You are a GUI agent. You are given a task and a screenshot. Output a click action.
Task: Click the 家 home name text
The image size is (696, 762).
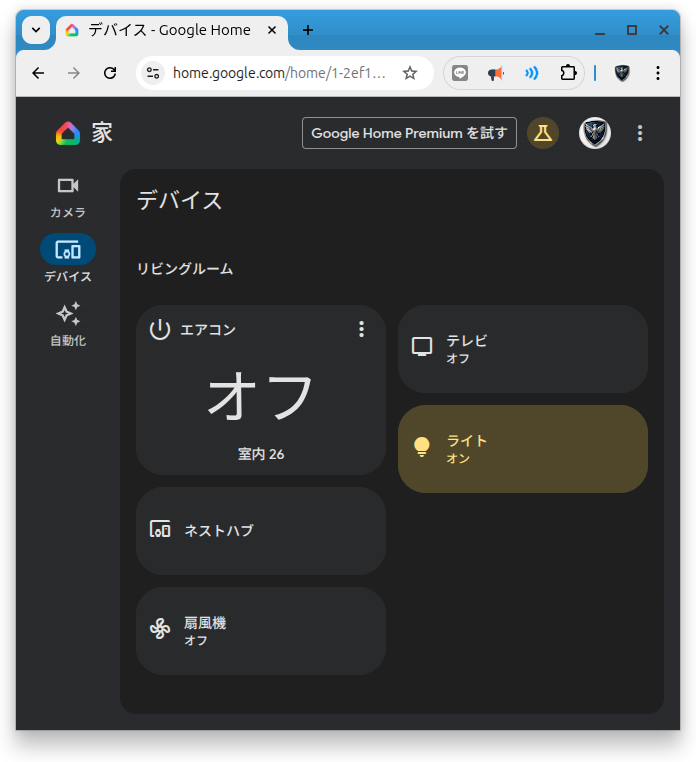(103, 133)
